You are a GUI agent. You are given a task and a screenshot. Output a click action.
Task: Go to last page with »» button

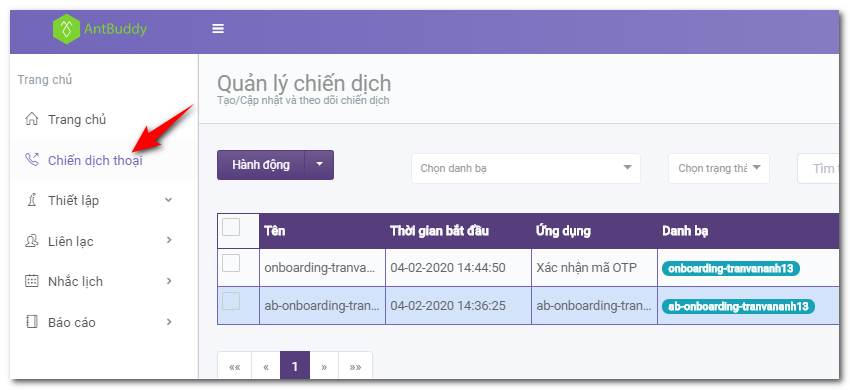click(356, 366)
